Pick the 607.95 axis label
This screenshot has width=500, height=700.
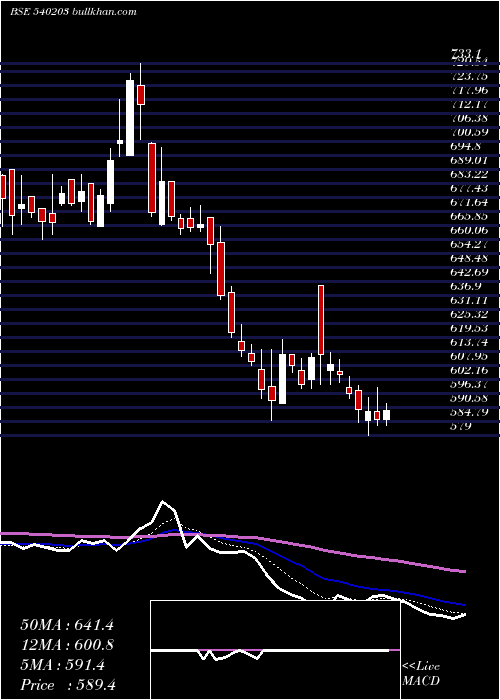point(469,356)
